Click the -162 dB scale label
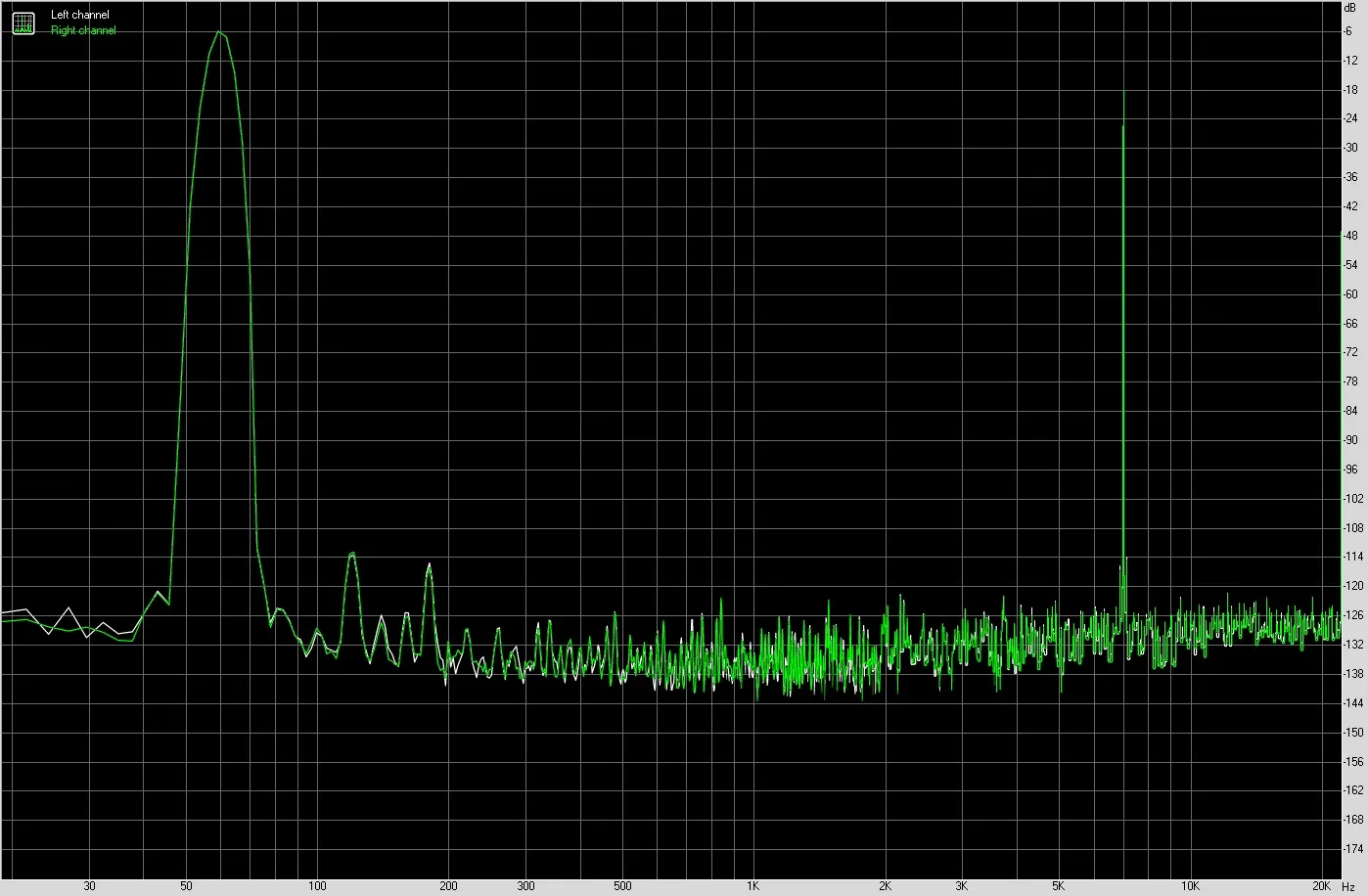 pyautogui.click(x=1353, y=790)
